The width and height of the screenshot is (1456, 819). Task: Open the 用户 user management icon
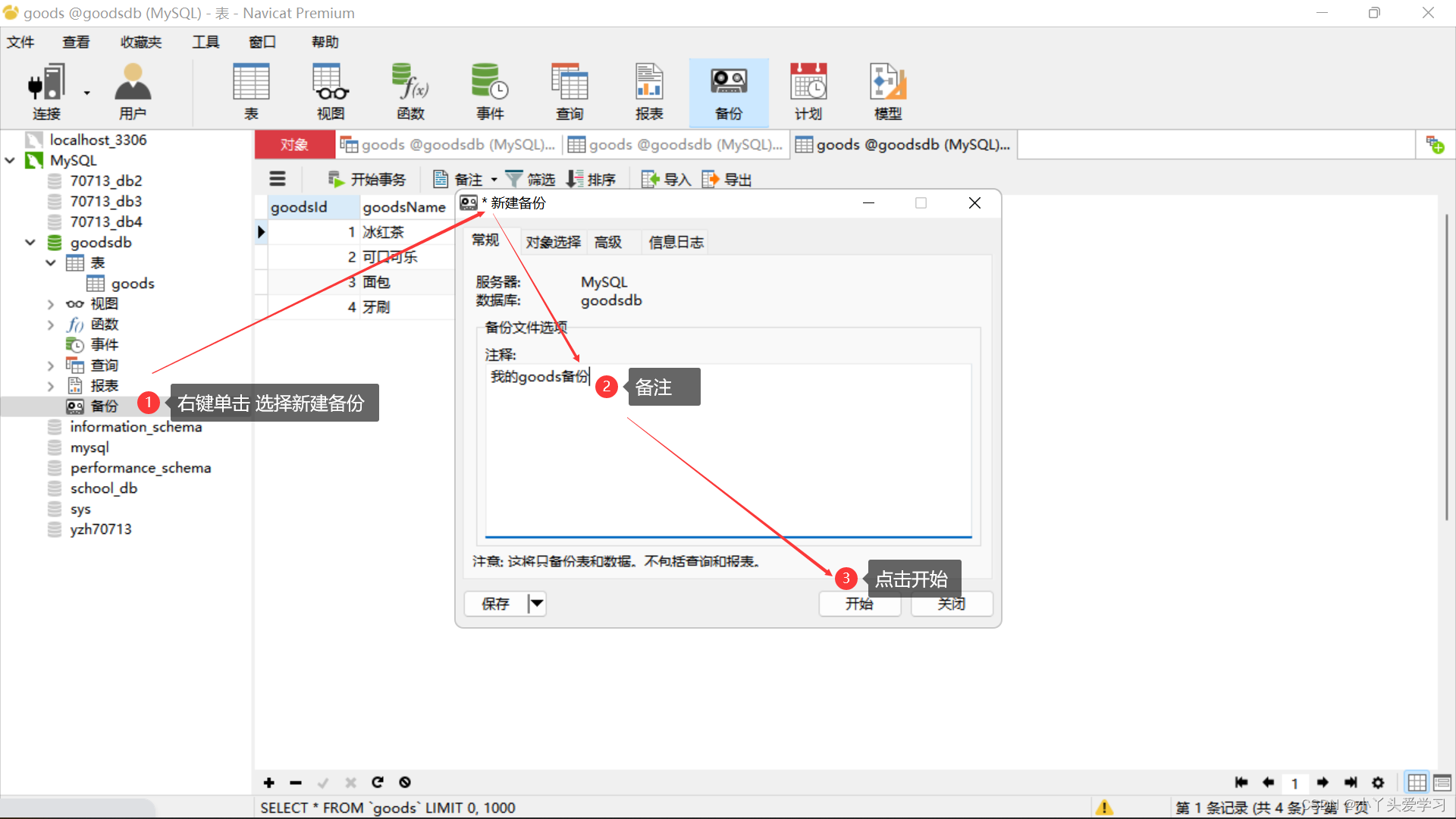[133, 92]
